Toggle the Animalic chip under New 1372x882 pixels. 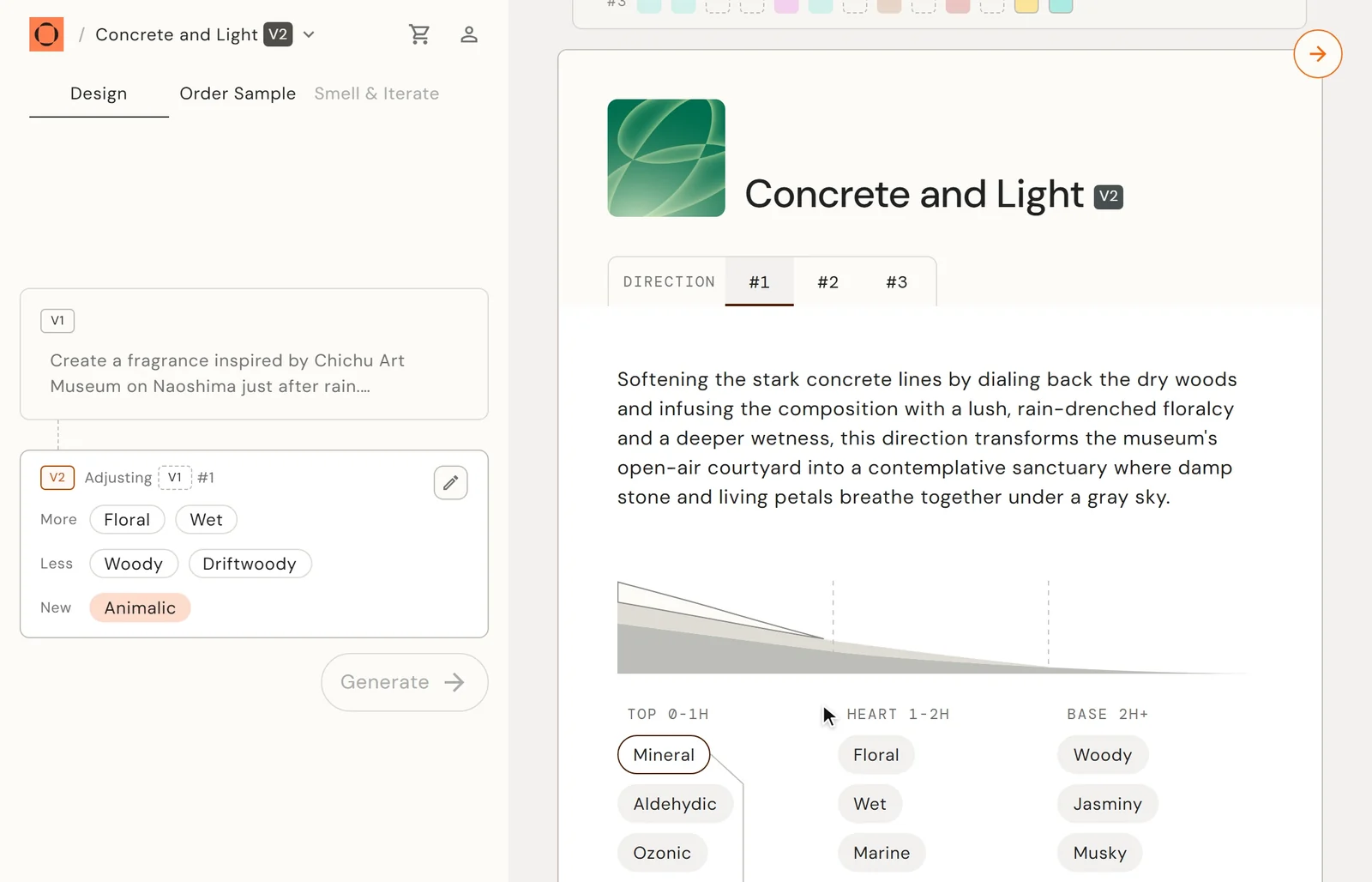(x=140, y=607)
